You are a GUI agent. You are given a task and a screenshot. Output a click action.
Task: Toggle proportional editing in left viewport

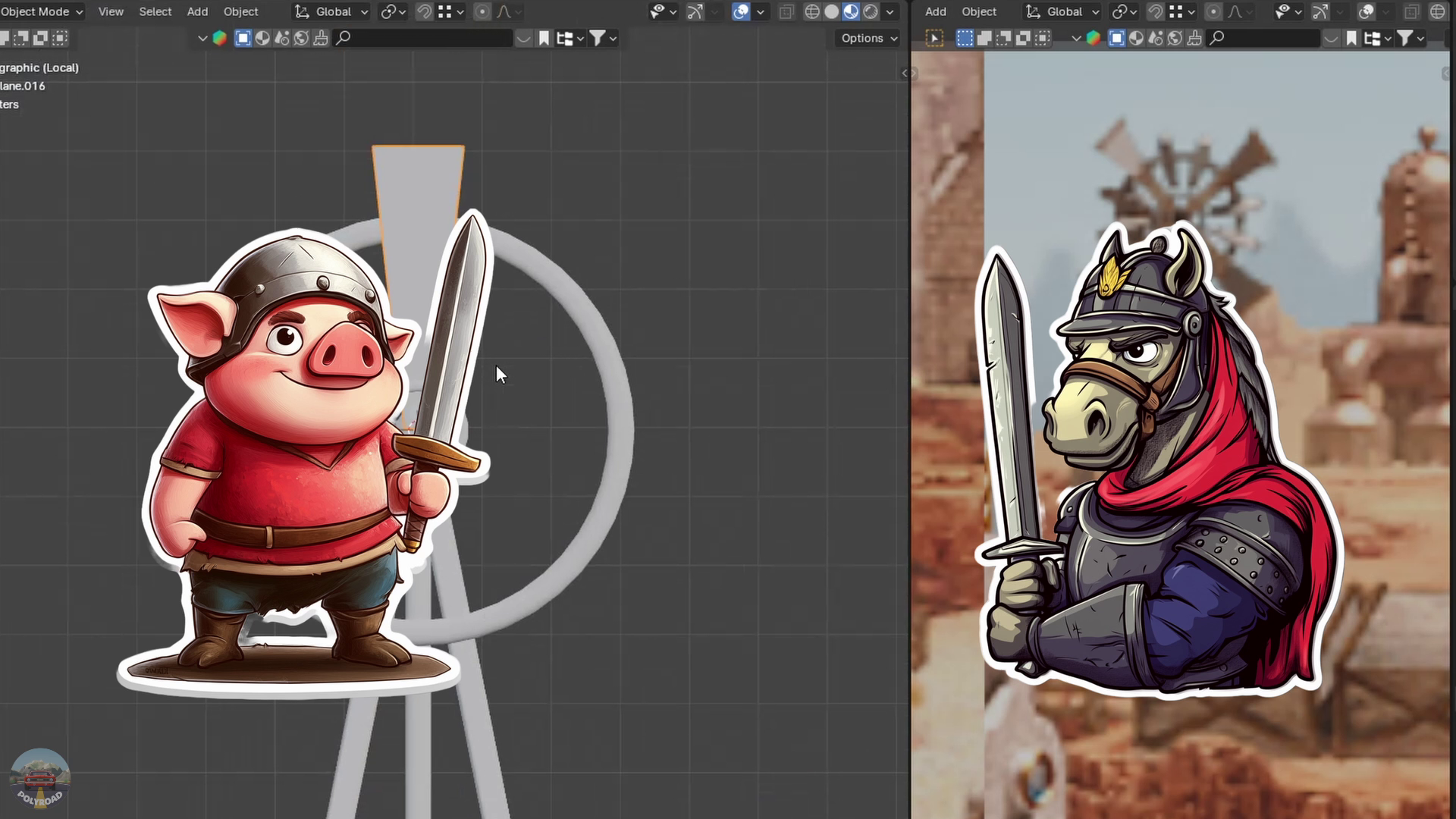pos(482,11)
